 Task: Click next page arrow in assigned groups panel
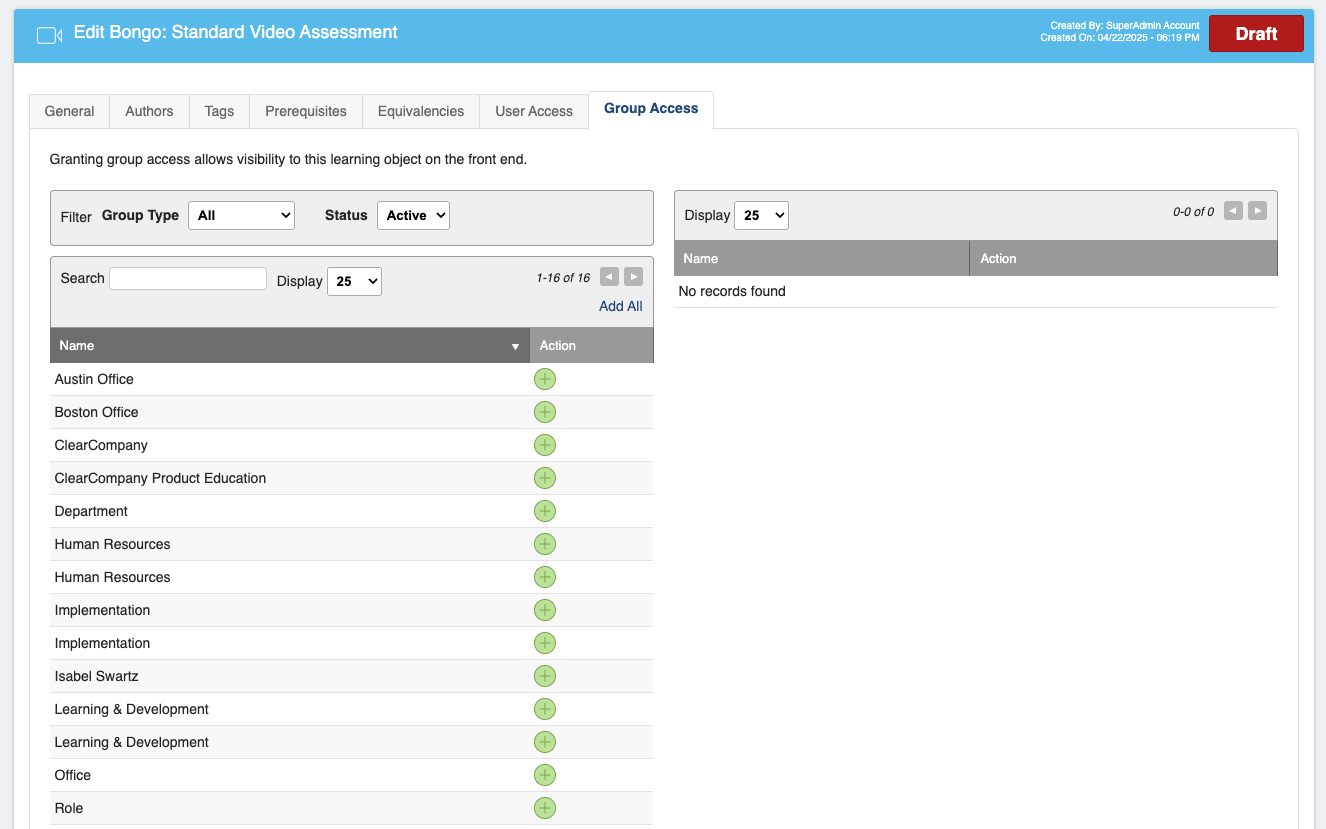pyautogui.click(x=1257, y=211)
